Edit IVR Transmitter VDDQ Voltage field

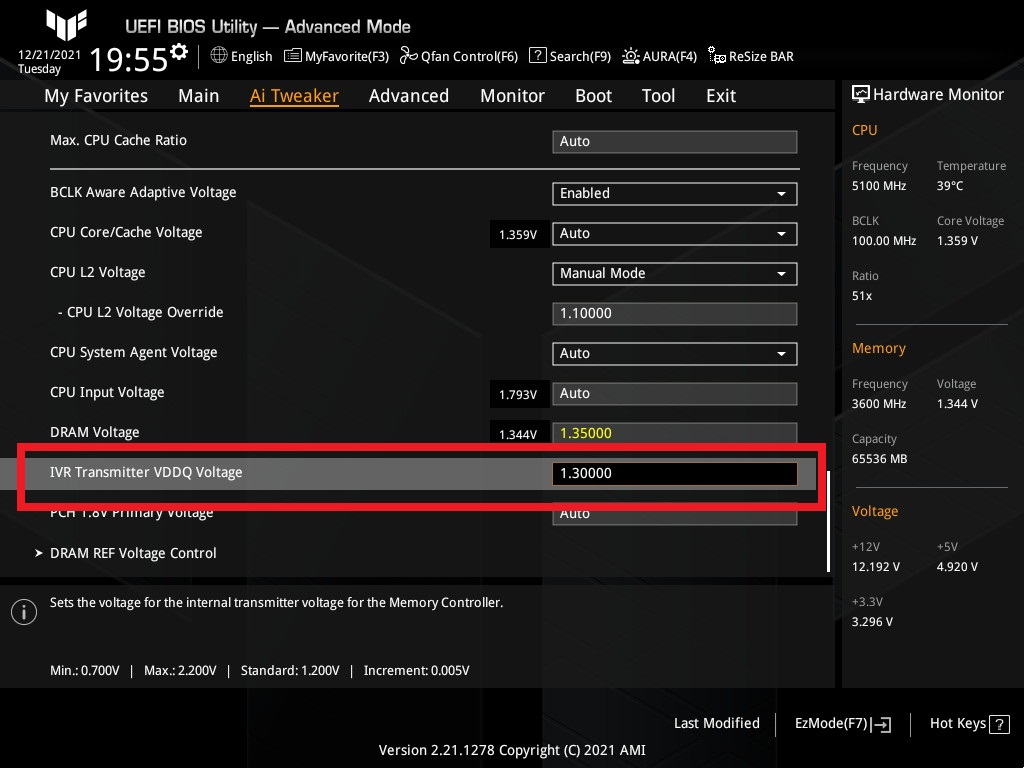[675, 473]
